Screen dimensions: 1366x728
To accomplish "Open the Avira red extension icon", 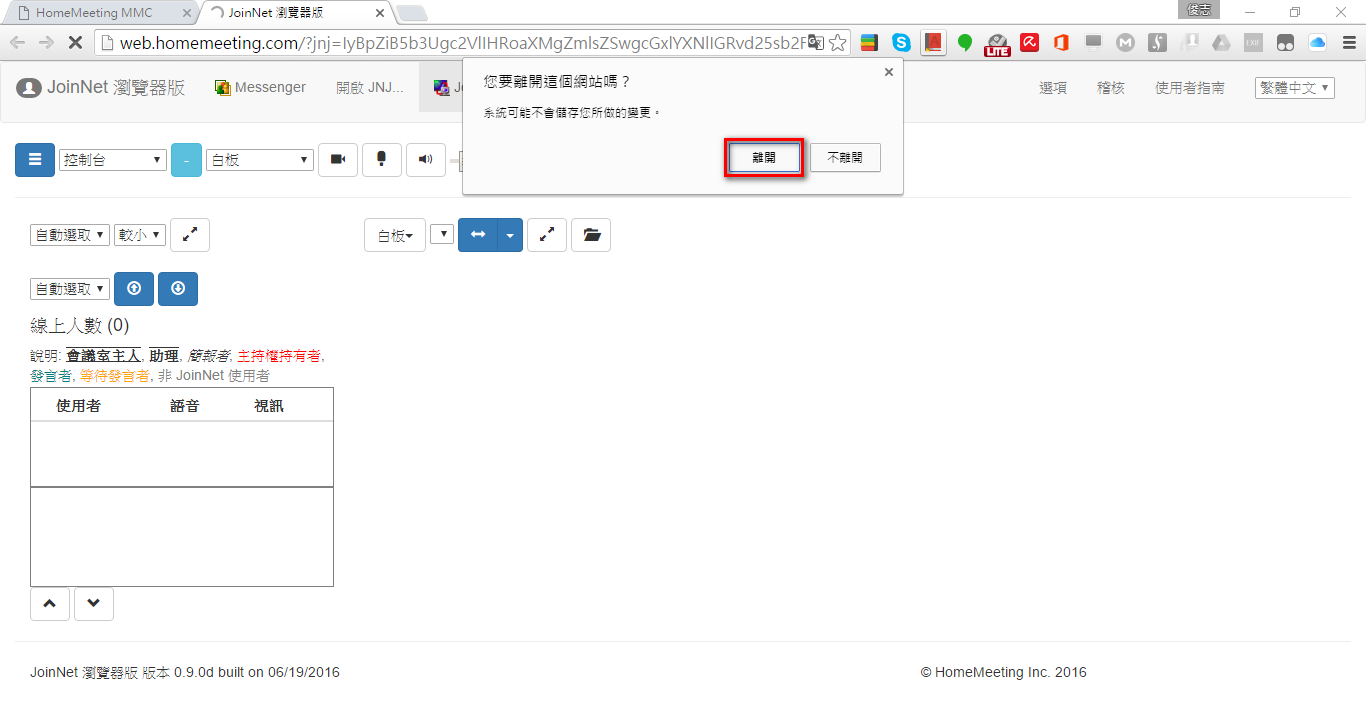I will [1029, 42].
